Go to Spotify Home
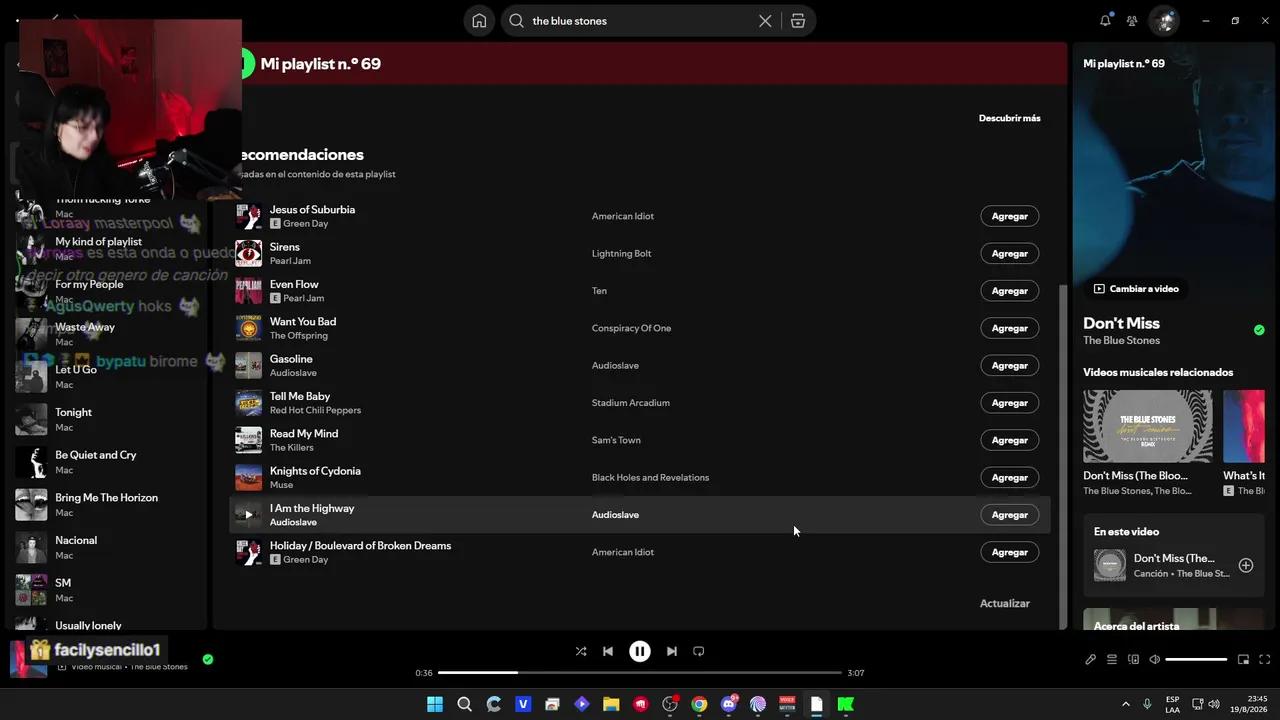Viewport: 1280px width, 720px height. click(x=479, y=21)
